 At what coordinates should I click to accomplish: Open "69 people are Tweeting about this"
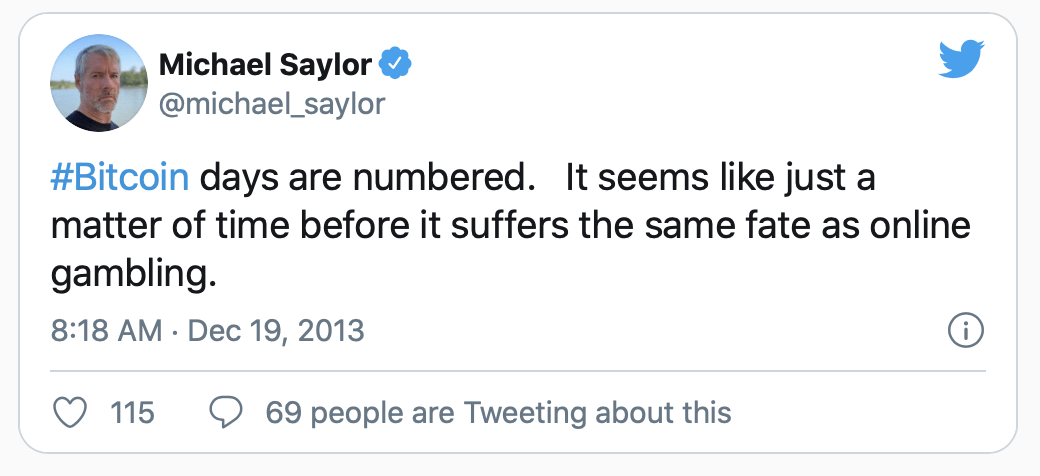click(x=498, y=412)
